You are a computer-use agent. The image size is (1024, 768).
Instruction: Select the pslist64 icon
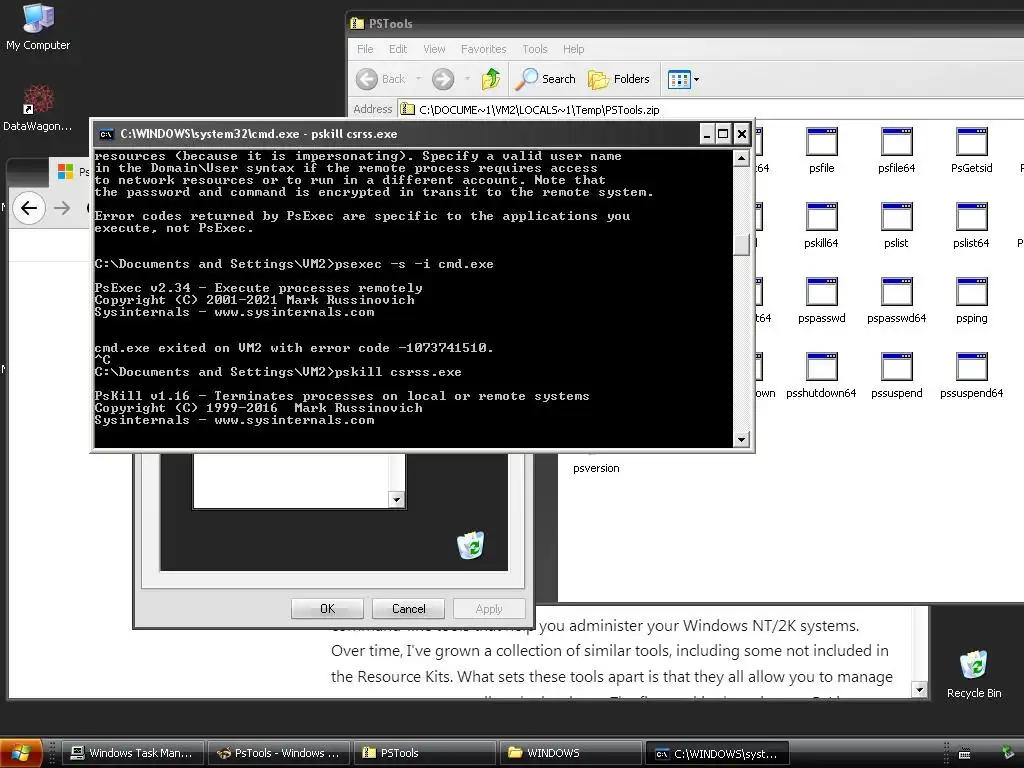pos(972,225)
